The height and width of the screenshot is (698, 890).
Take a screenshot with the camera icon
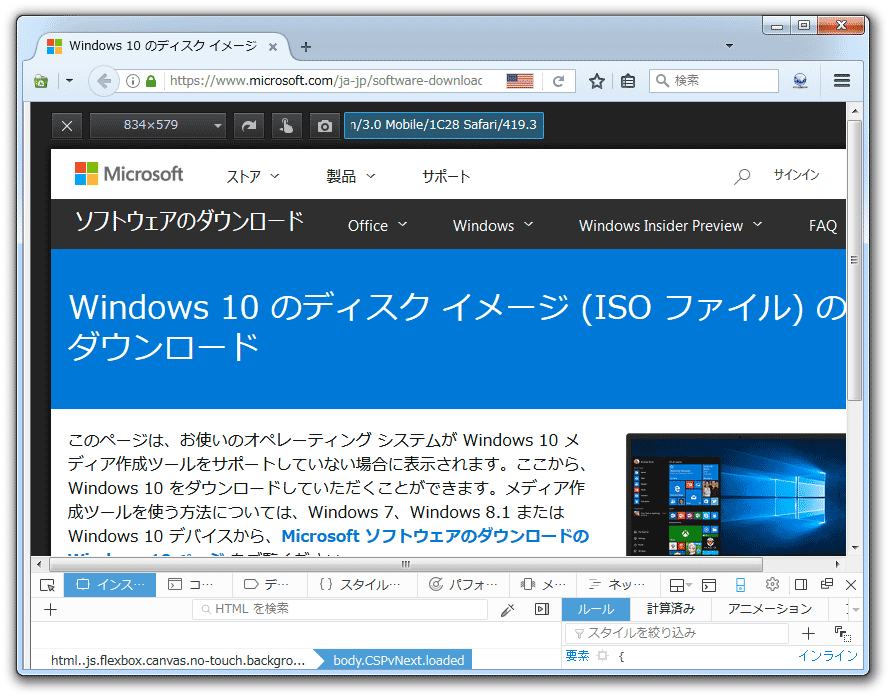(x=325, y=125)
